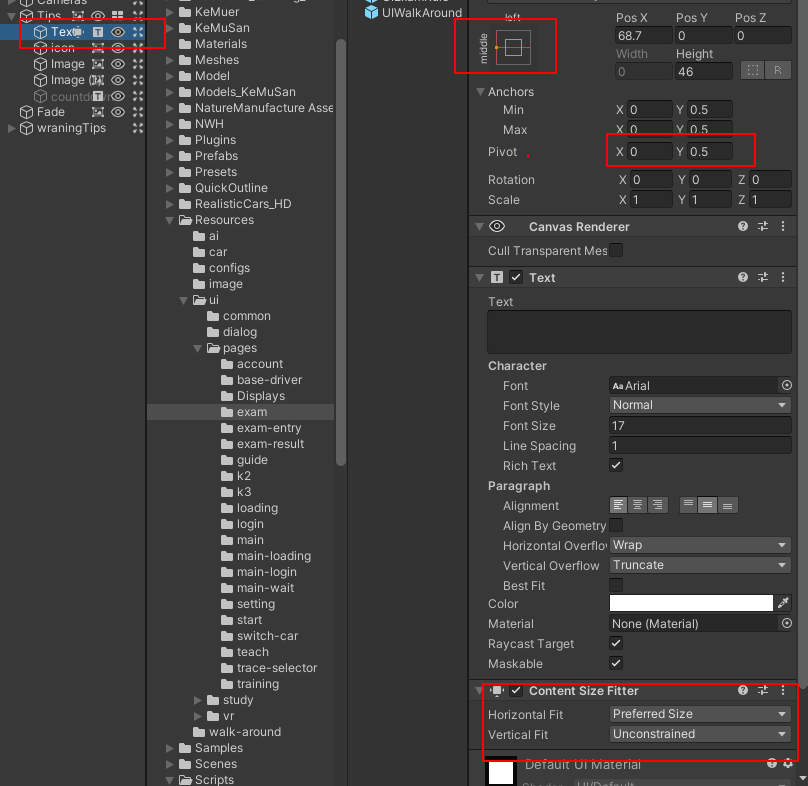Select UIWalkAround prefab asset
Viewport: 808px width, 786px height.
(413, 12)
